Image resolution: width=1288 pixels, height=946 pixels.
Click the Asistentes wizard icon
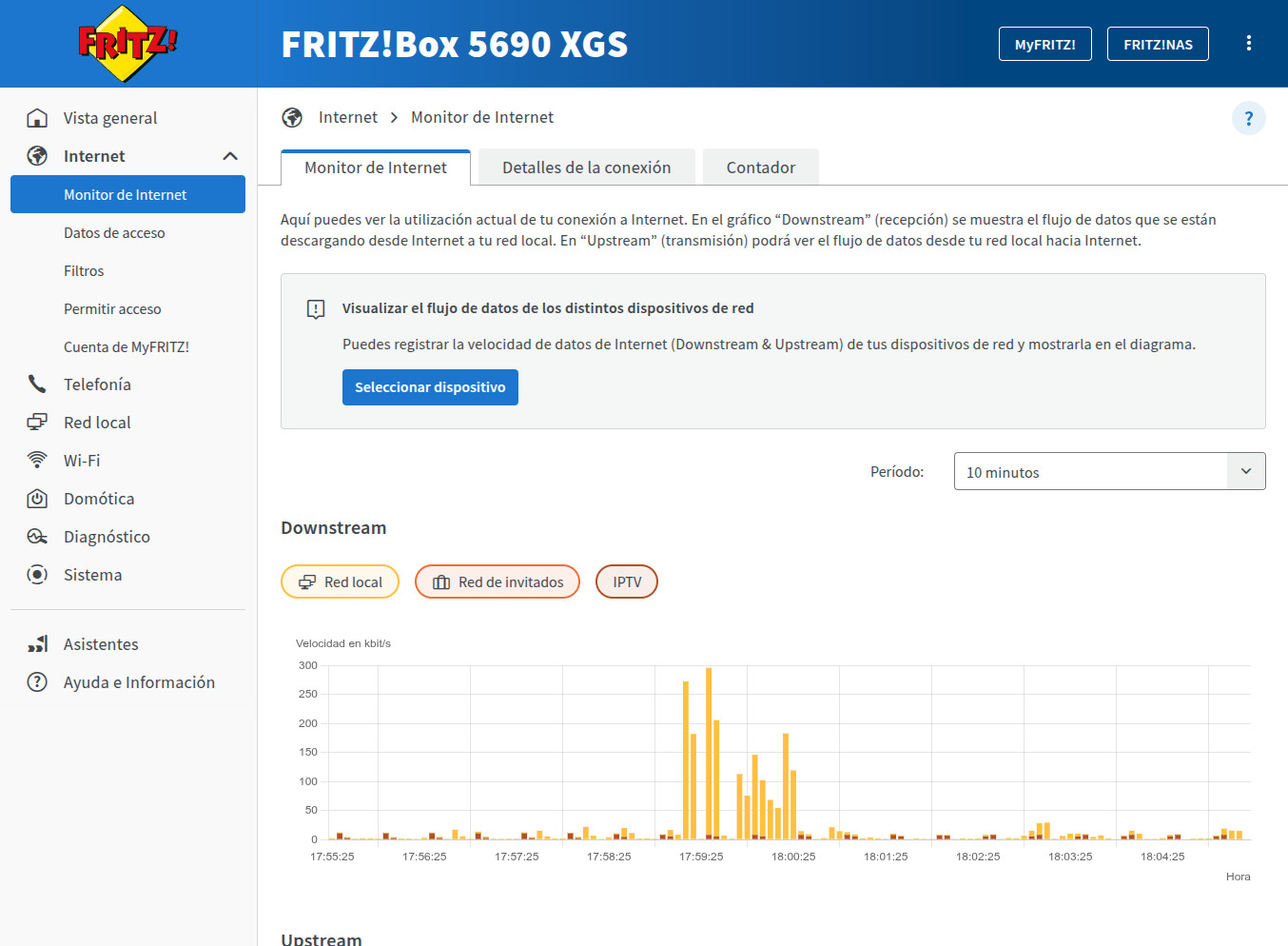(x=37, y=644)
